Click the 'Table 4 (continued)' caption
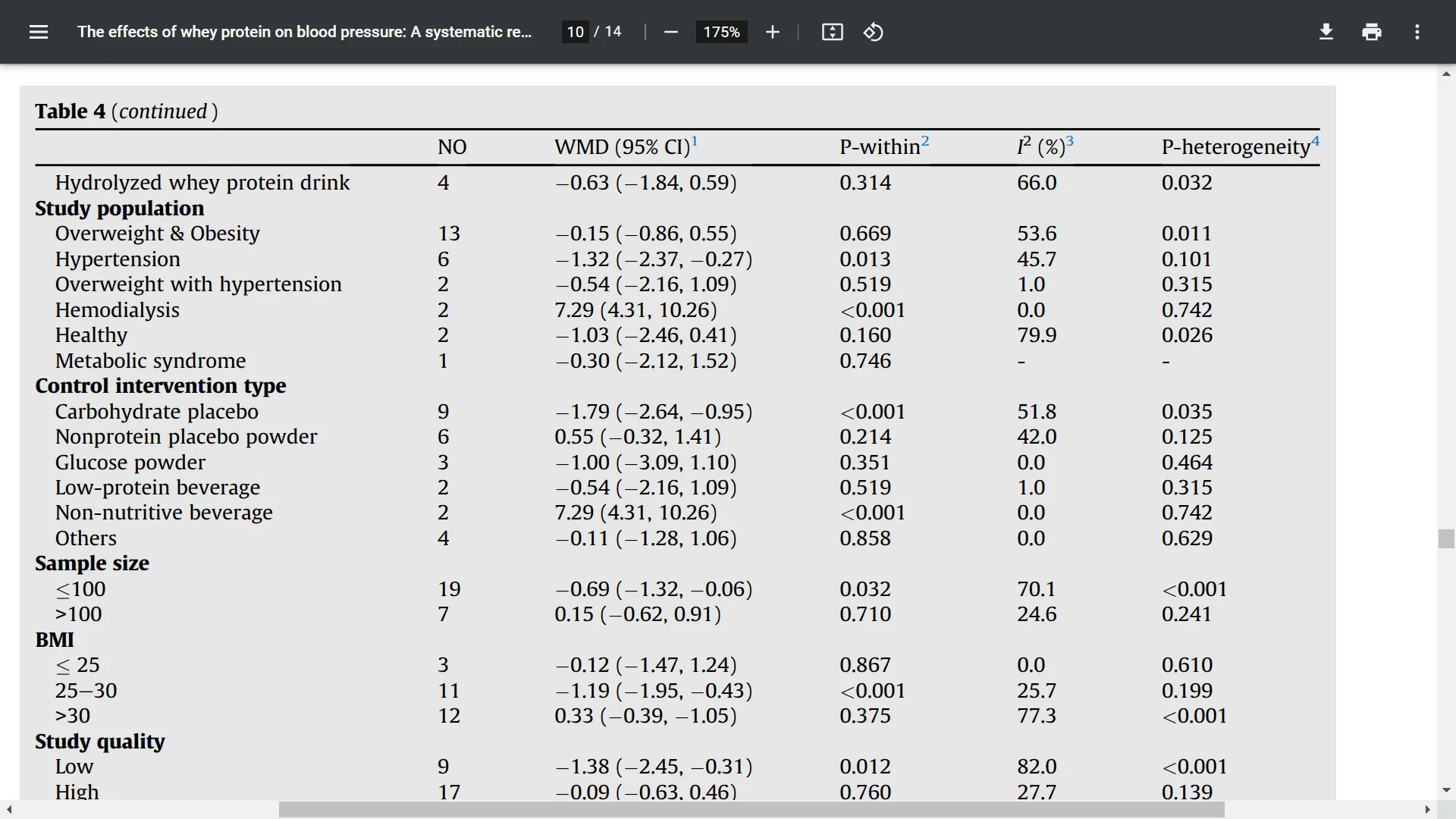This screenshot has width=1456, height=819. (x=127, y=111)
